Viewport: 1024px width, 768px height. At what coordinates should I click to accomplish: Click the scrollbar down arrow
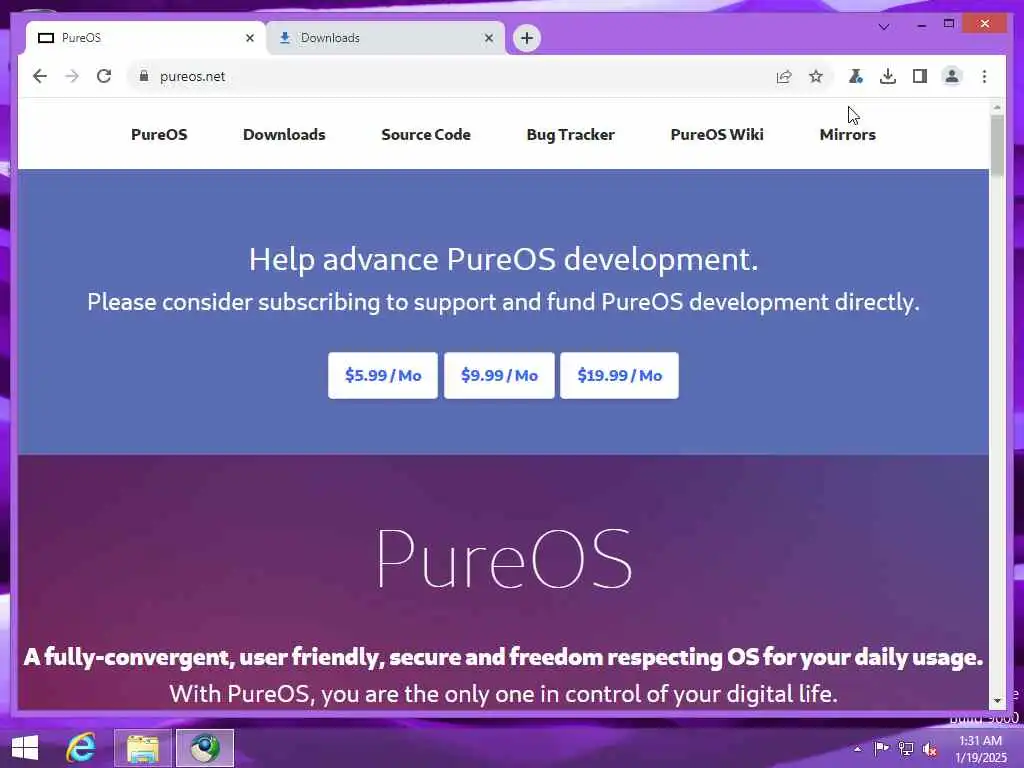[997, 701]
